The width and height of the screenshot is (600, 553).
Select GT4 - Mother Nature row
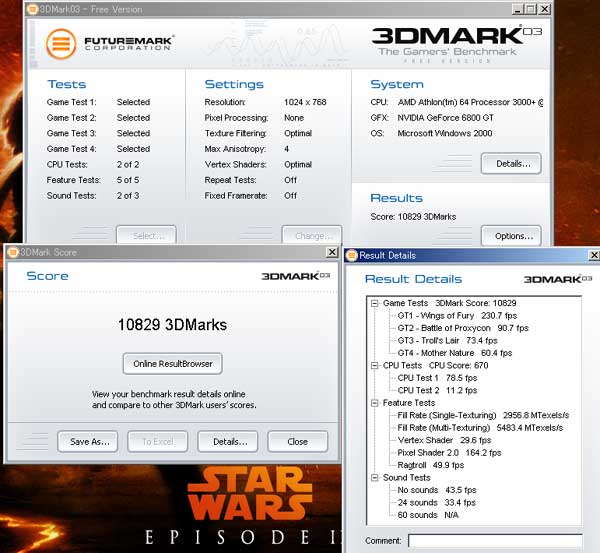click(455, 353)
